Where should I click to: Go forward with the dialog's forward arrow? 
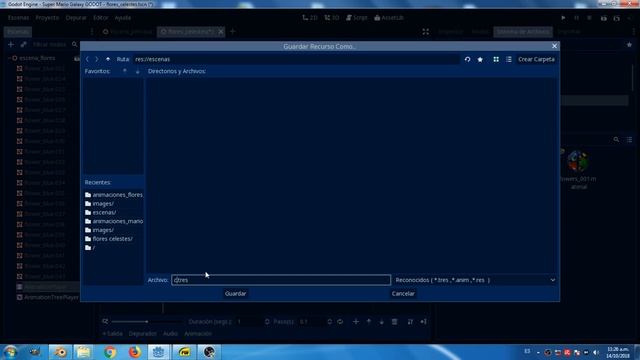tap(97, 59)
